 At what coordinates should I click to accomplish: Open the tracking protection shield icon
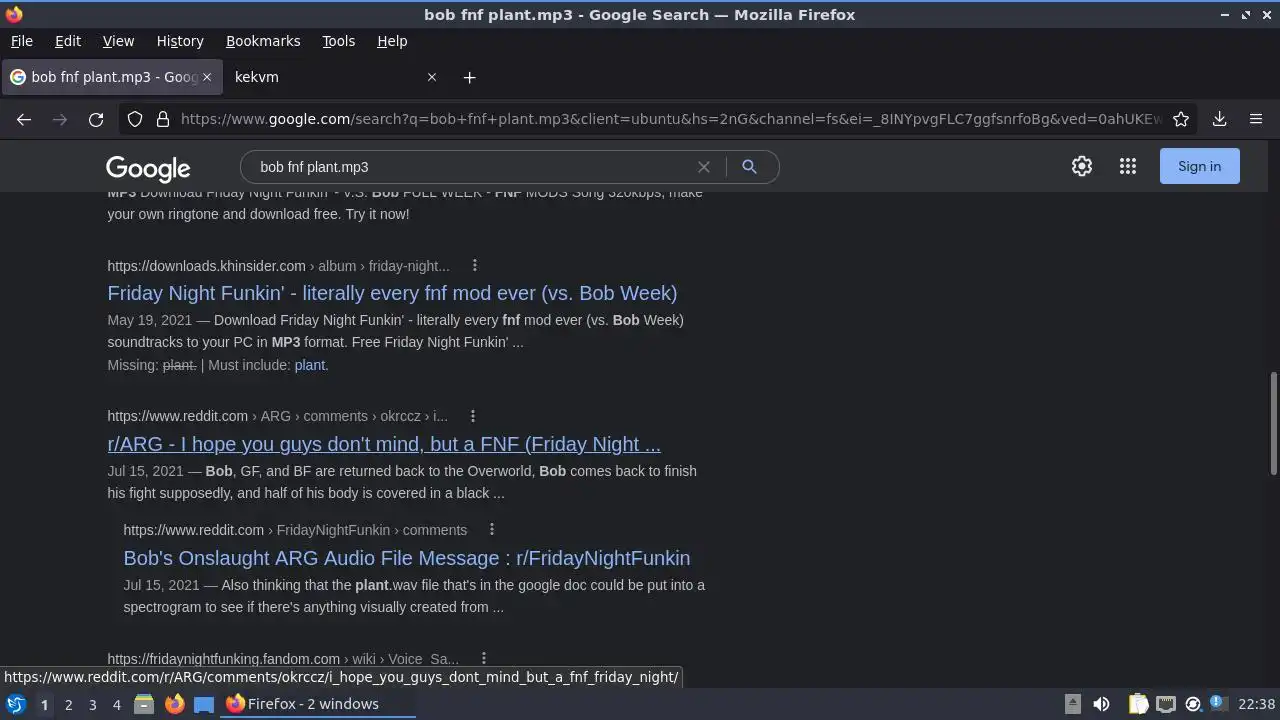point(135,119)
